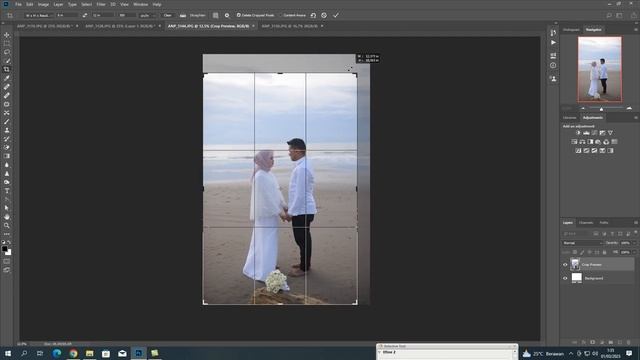The width and height of the screenshot is (640, 360).
Task: Open the Layers panel menu
Action: coord(636,222)
